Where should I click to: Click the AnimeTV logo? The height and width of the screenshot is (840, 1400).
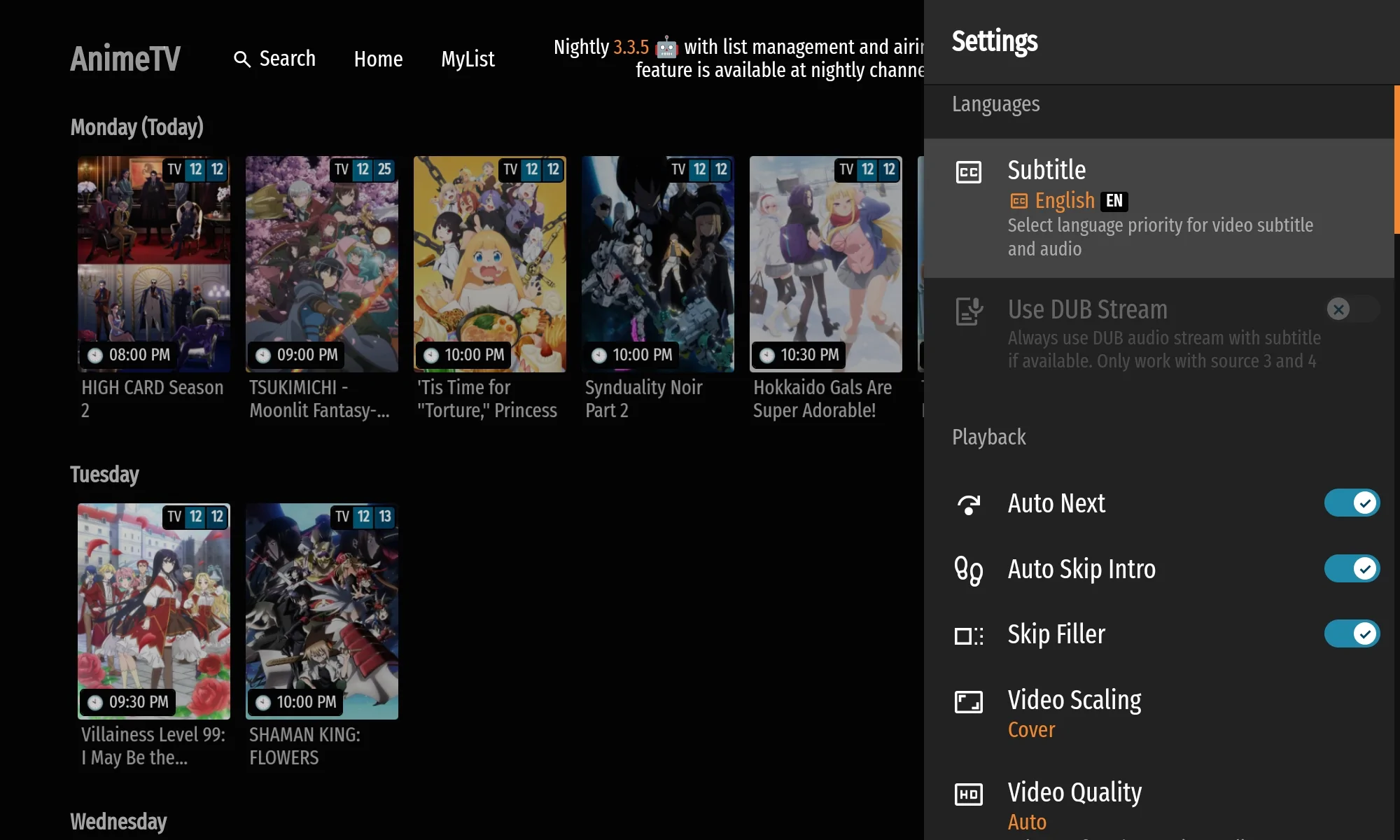125,59
